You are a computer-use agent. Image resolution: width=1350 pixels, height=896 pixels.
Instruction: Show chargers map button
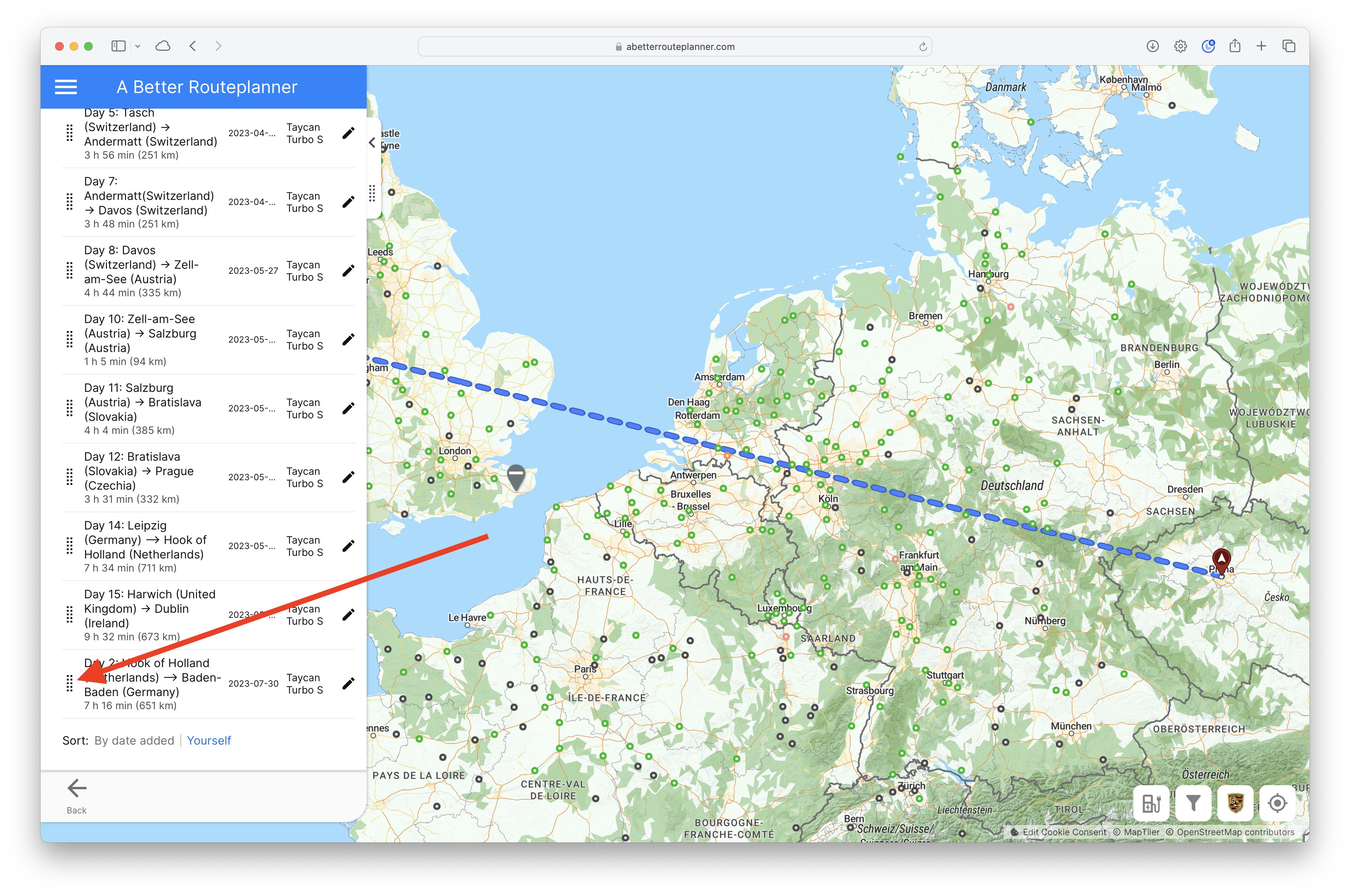pos(1151,803)
